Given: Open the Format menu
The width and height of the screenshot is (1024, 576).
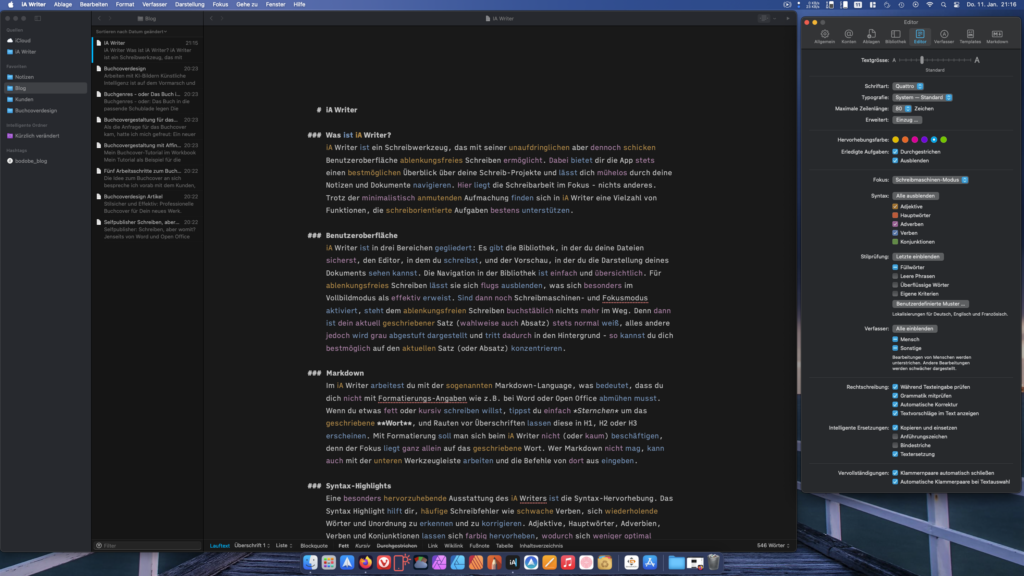Looking at the screenshot, I should (x=125, y=5).
